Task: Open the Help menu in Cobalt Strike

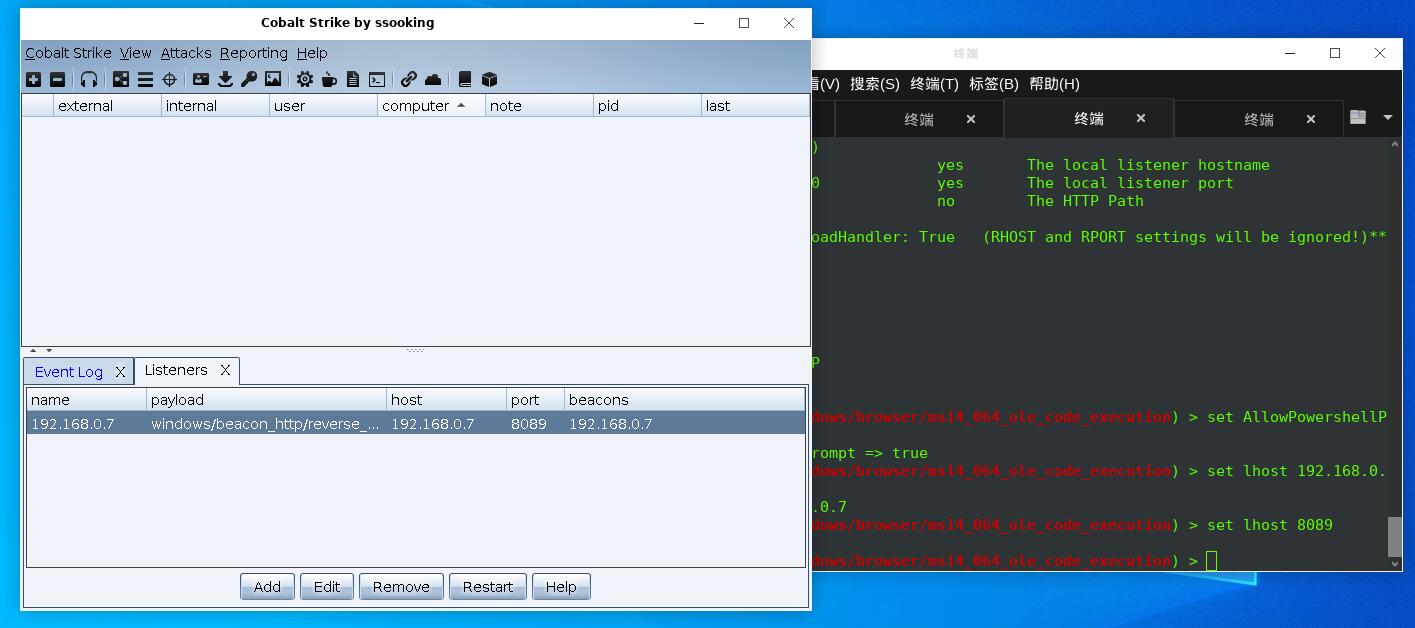Action: point(312,53)
